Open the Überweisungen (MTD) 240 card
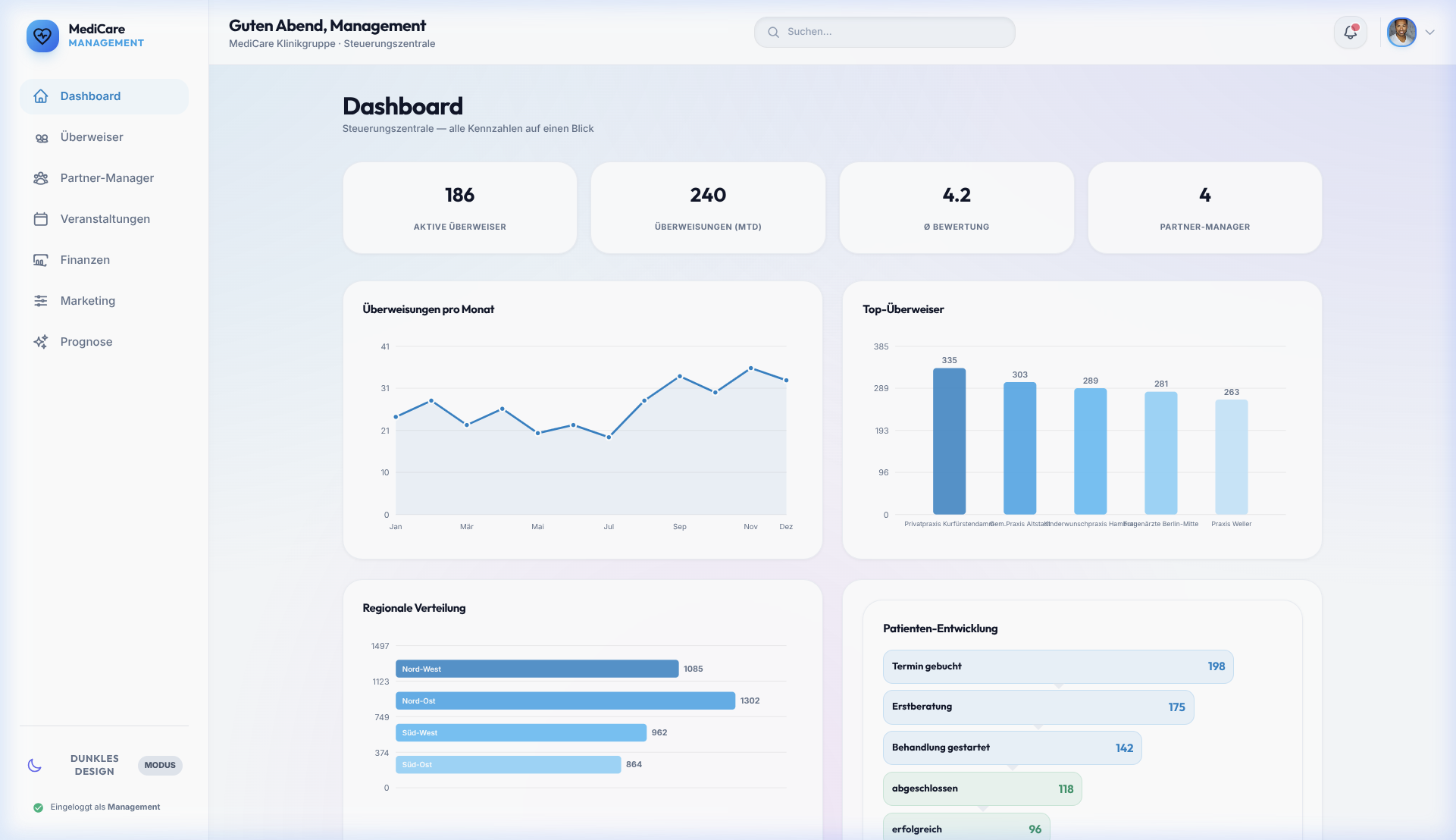The image size is (1456, 840). click(x=708, y=208)
